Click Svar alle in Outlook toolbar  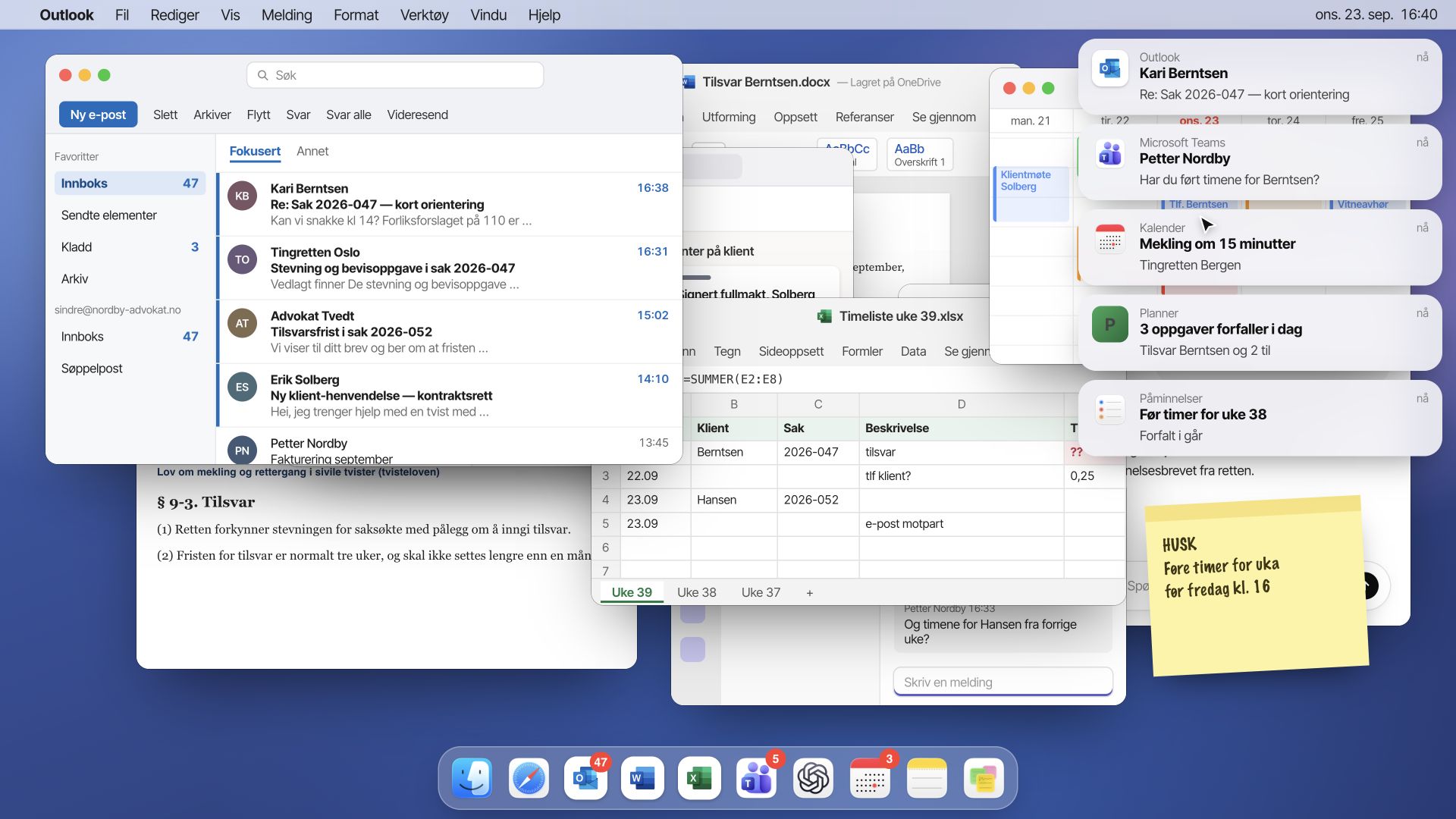[x=349, y=115]
